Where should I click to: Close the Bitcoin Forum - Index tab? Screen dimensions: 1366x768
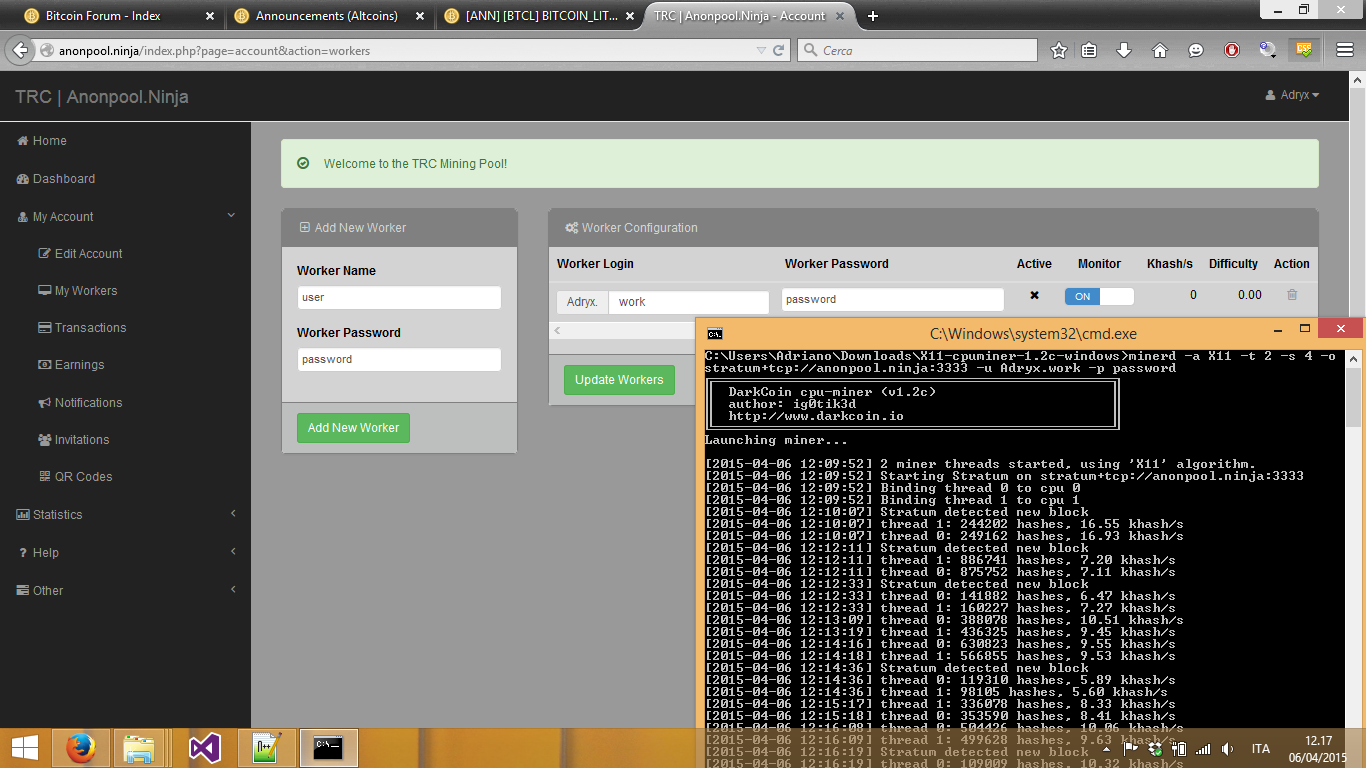[x=208, y=16]
